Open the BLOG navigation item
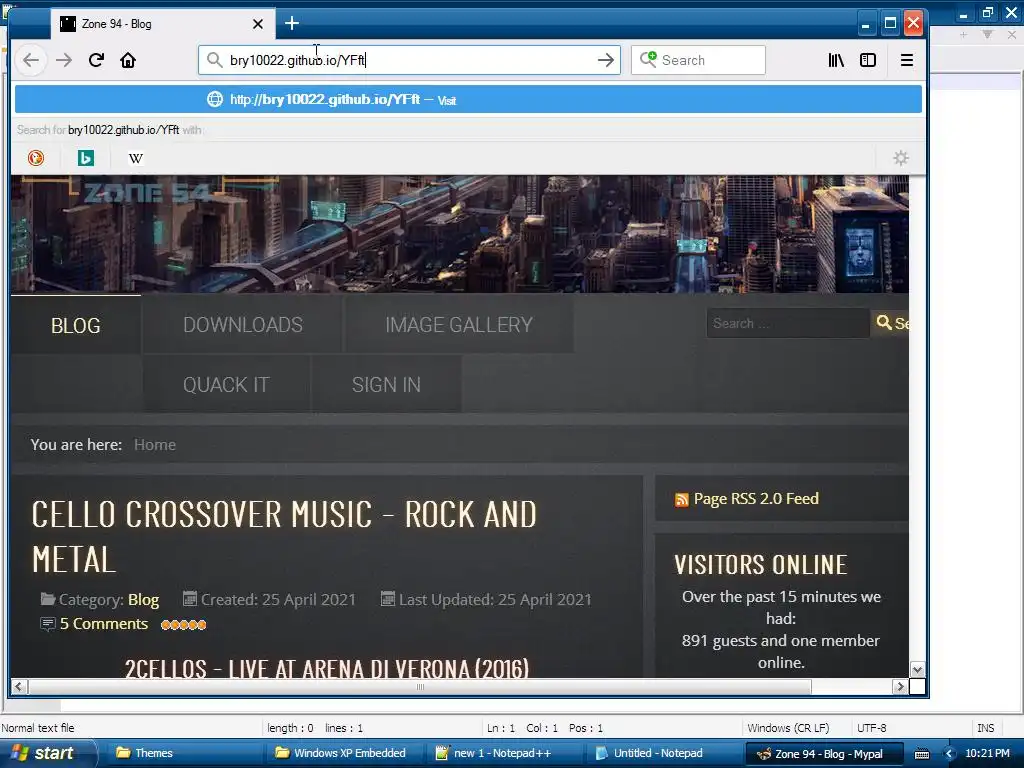 click(76, 325)
